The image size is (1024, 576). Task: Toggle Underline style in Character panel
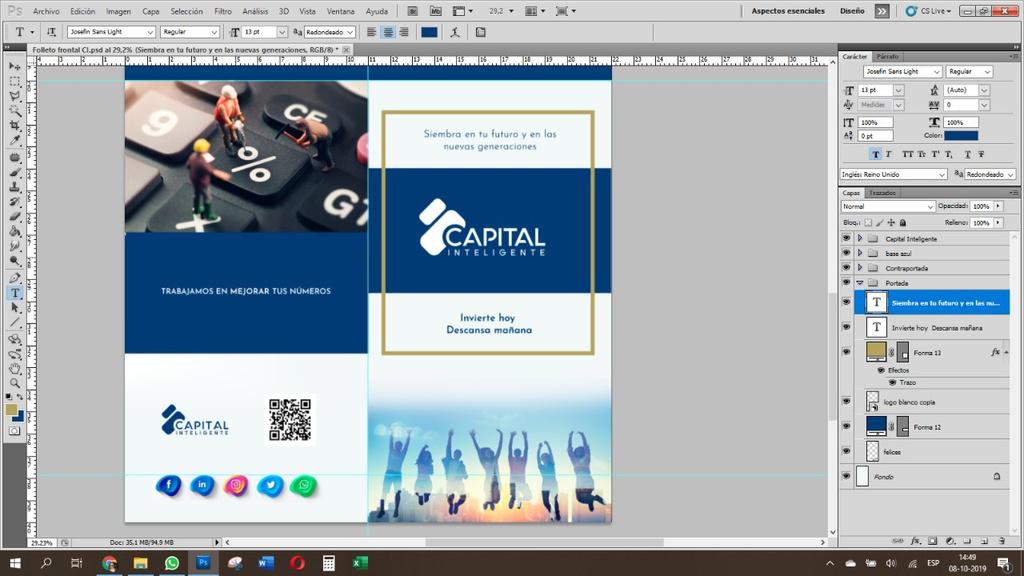pos(967,154)
